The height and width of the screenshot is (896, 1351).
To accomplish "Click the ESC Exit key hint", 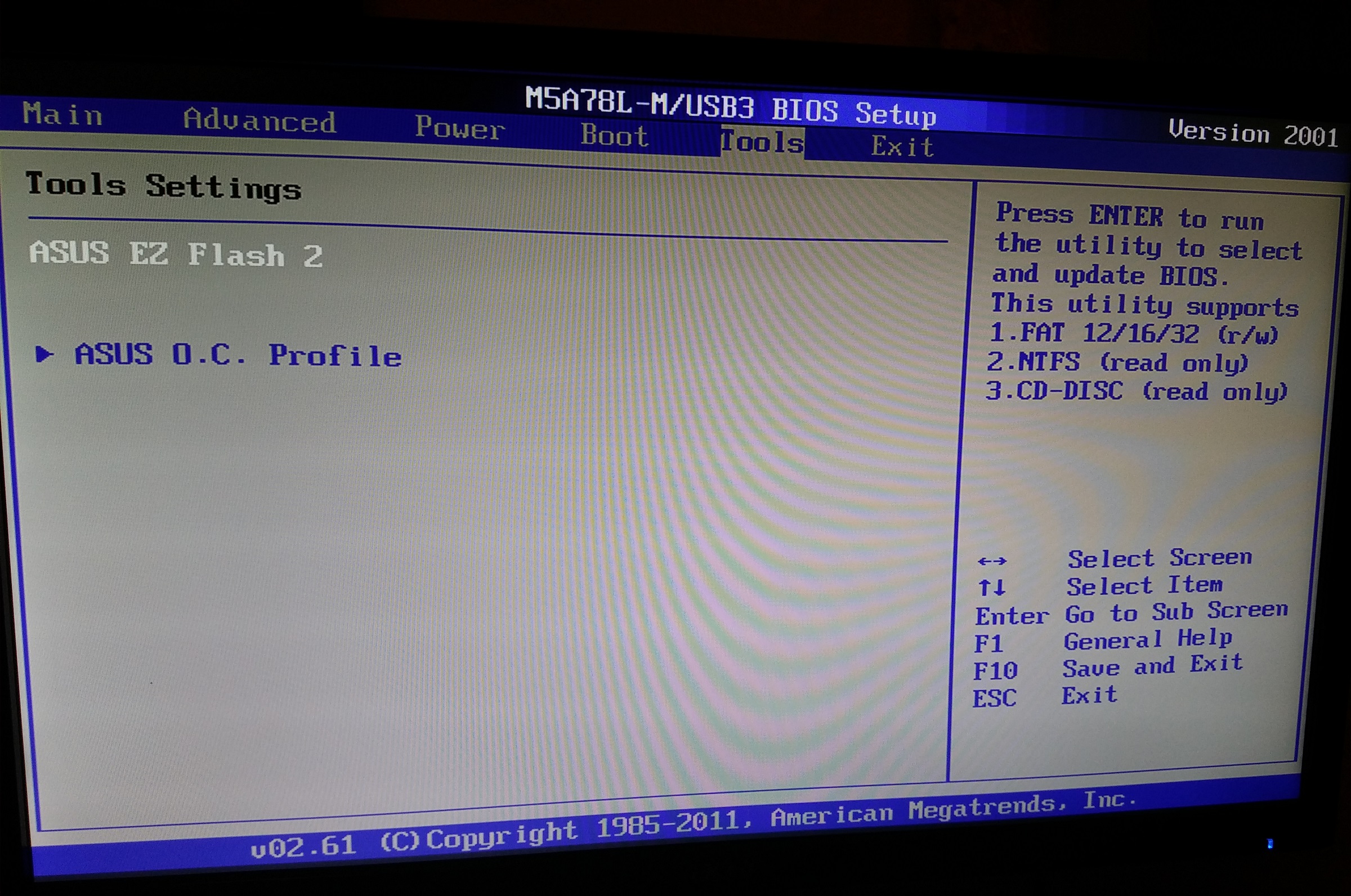I will click(x=1045, y=697).
